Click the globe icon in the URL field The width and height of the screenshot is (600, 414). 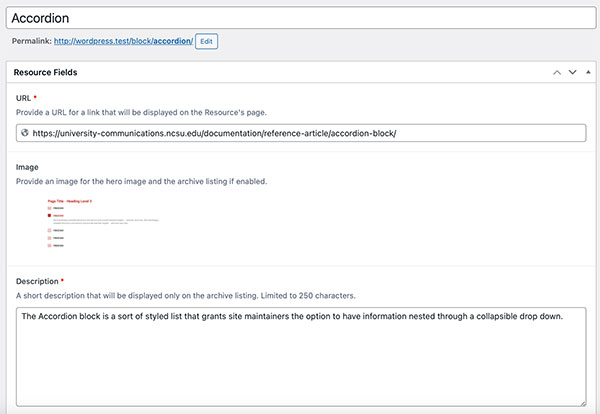click(25, 133)
